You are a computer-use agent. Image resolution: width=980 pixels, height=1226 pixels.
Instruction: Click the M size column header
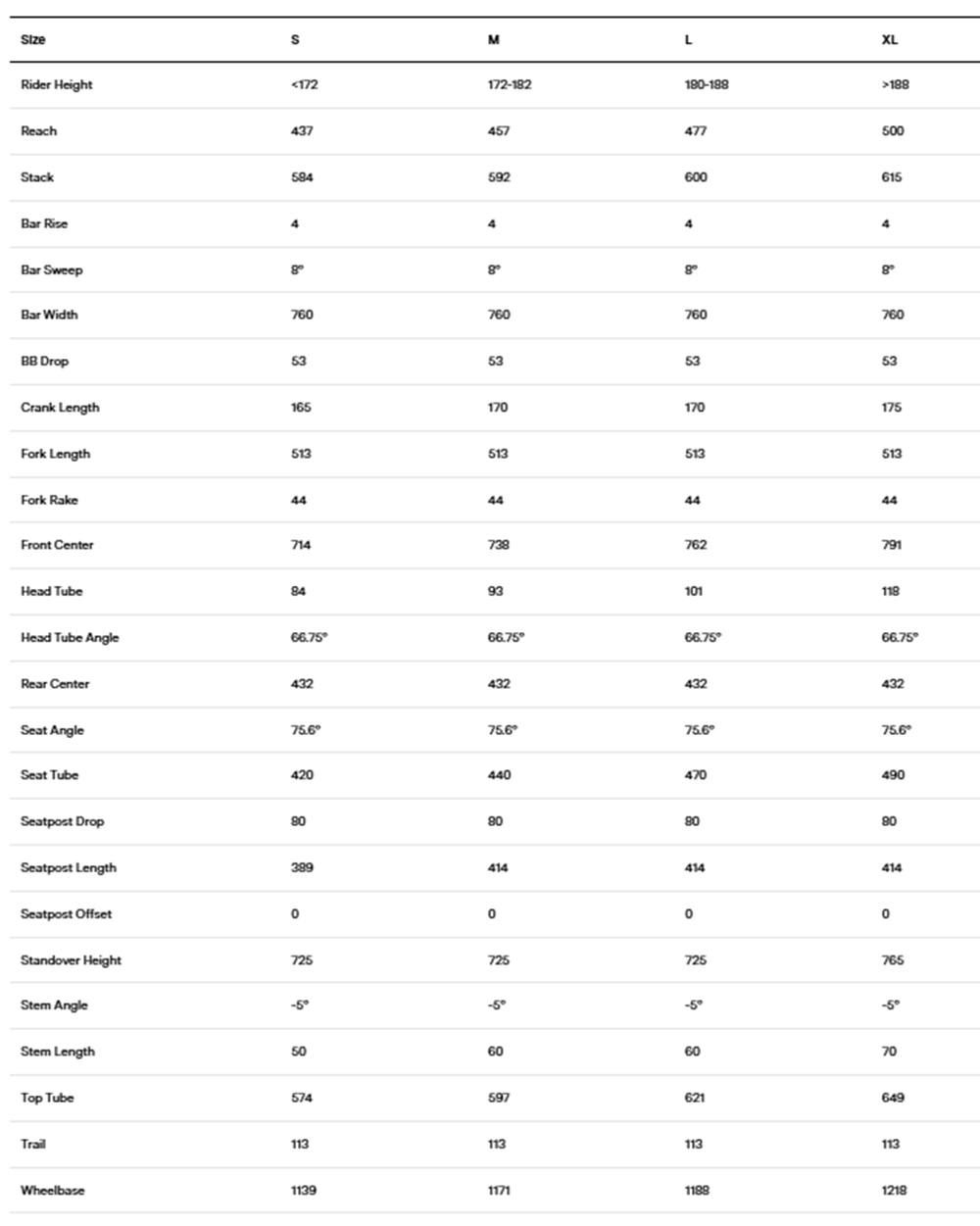(494, 40)
